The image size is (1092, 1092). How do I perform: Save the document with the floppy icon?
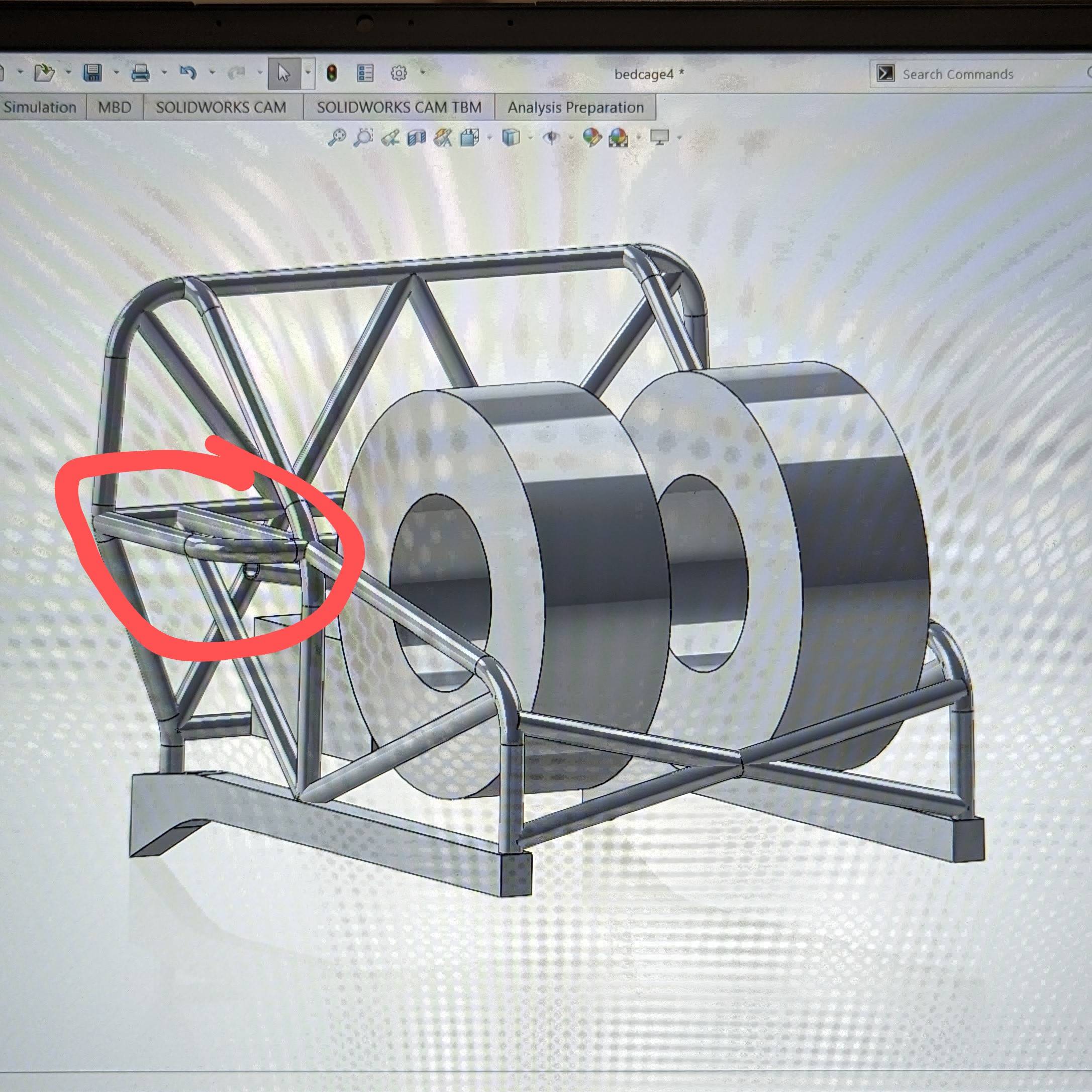click(92, 72)
